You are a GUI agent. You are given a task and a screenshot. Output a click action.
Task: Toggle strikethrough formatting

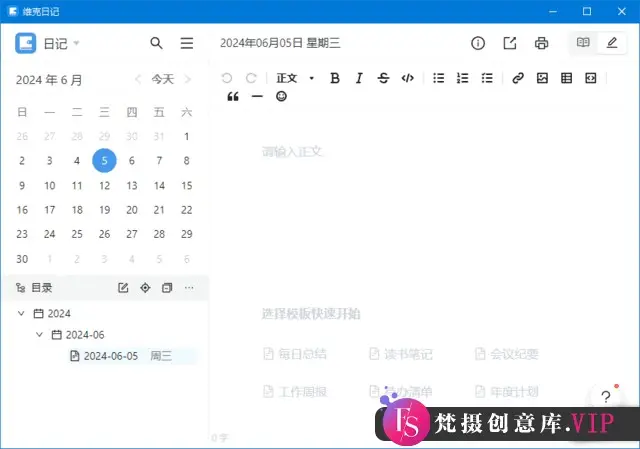(x=383, y=78)
